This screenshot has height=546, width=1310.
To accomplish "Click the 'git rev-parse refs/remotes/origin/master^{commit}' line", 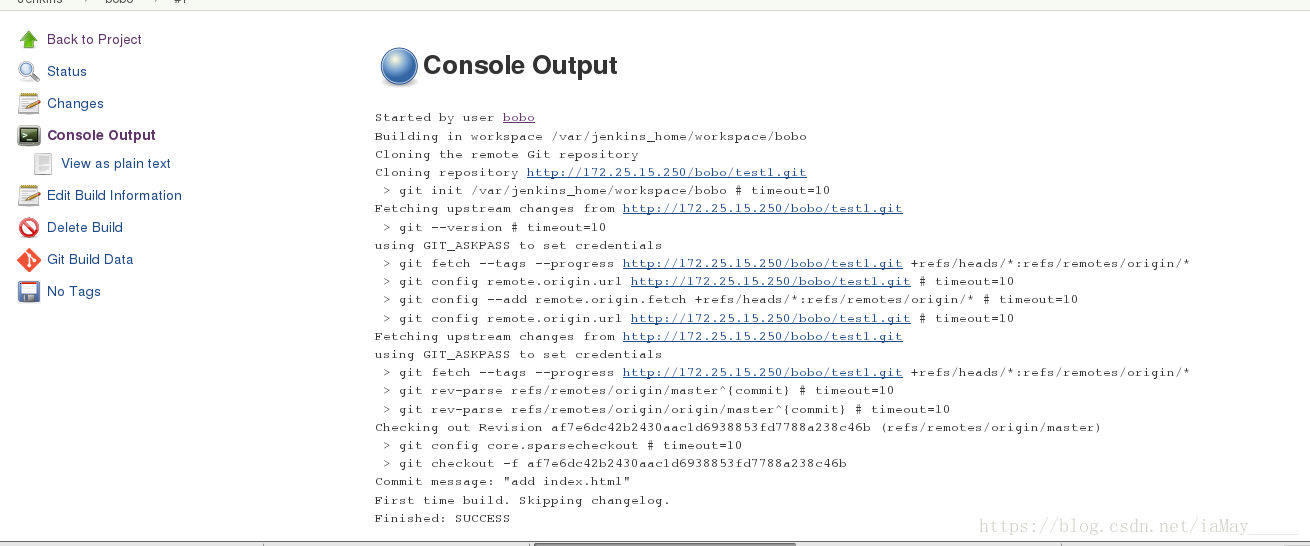I will tap(638, 391).
